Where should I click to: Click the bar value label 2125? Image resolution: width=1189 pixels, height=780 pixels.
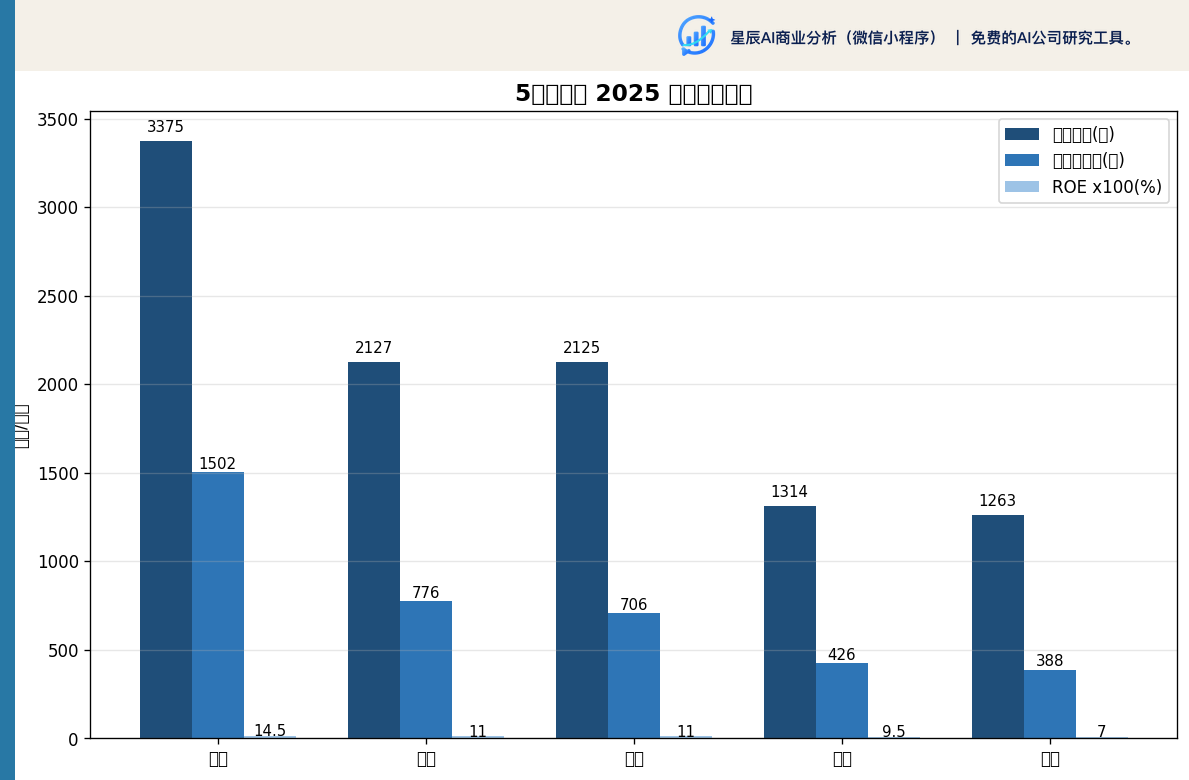pos(581,347)
